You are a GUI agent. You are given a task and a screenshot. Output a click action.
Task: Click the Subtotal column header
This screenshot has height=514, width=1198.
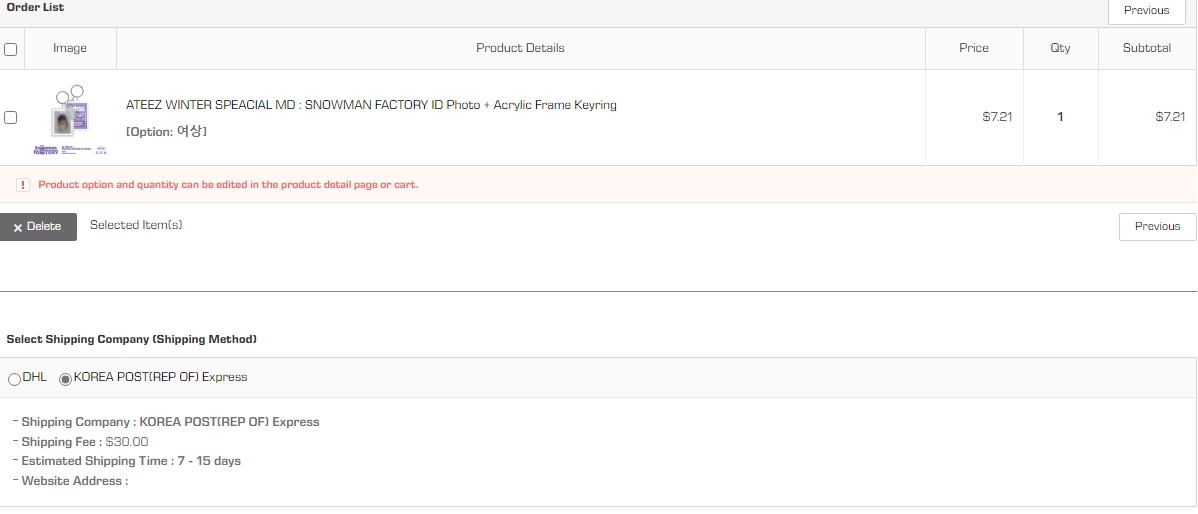click(x=1146, y=48)
